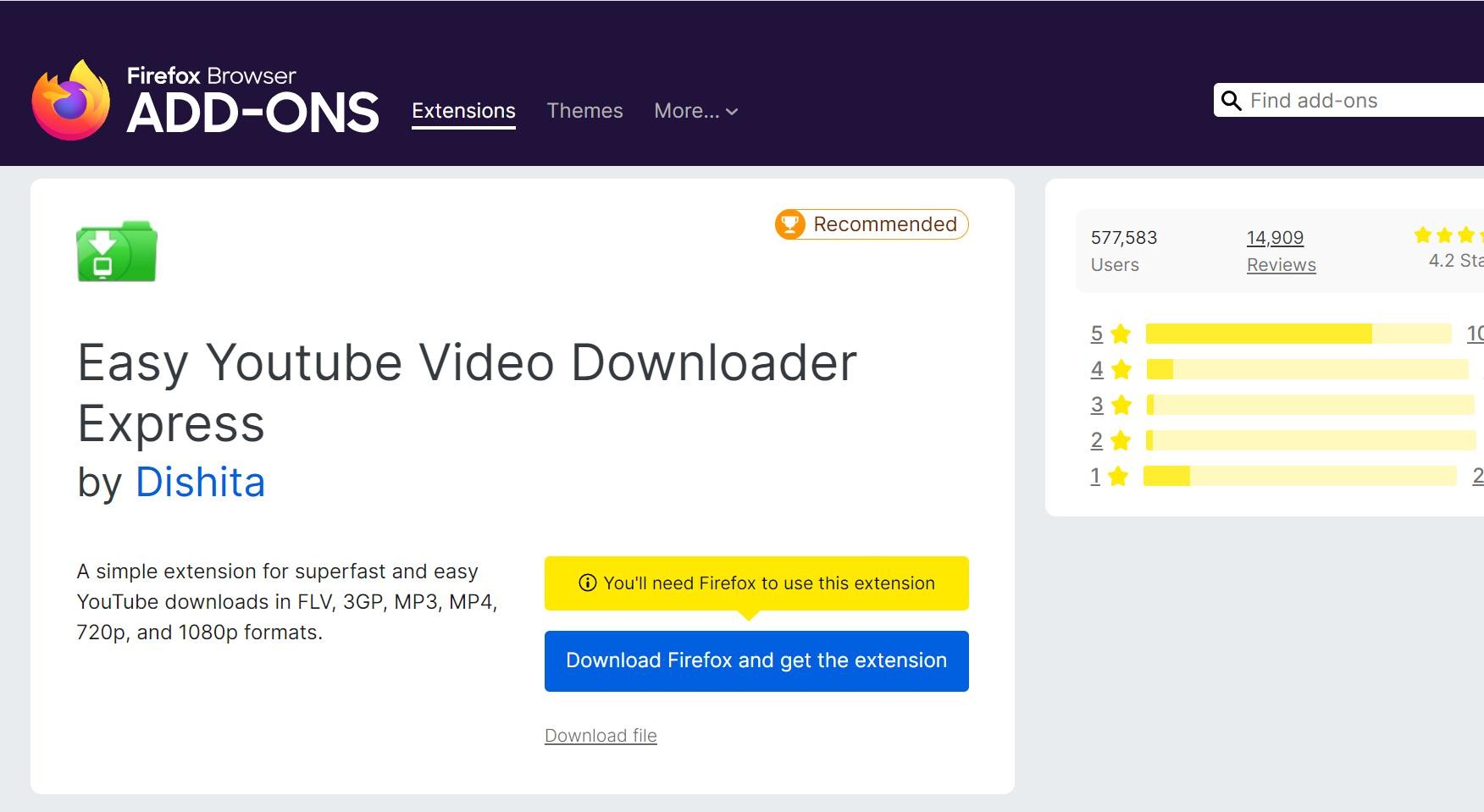Click the Recommended trophy icon
The width and height of the screenshot is (1484, 812).
pos(790,224)
